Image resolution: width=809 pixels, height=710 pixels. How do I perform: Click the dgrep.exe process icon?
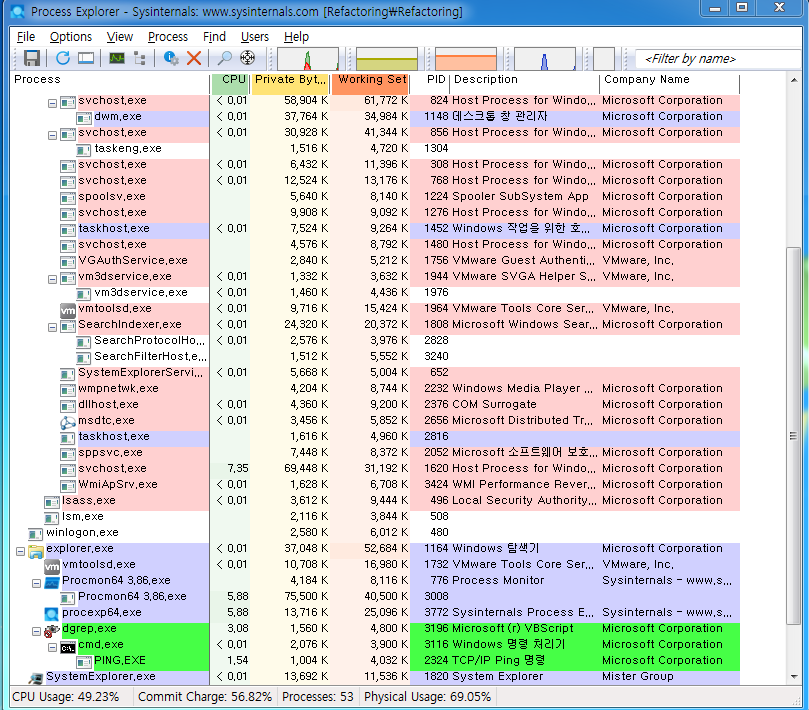pyautogui.click(x=52, y=630)
